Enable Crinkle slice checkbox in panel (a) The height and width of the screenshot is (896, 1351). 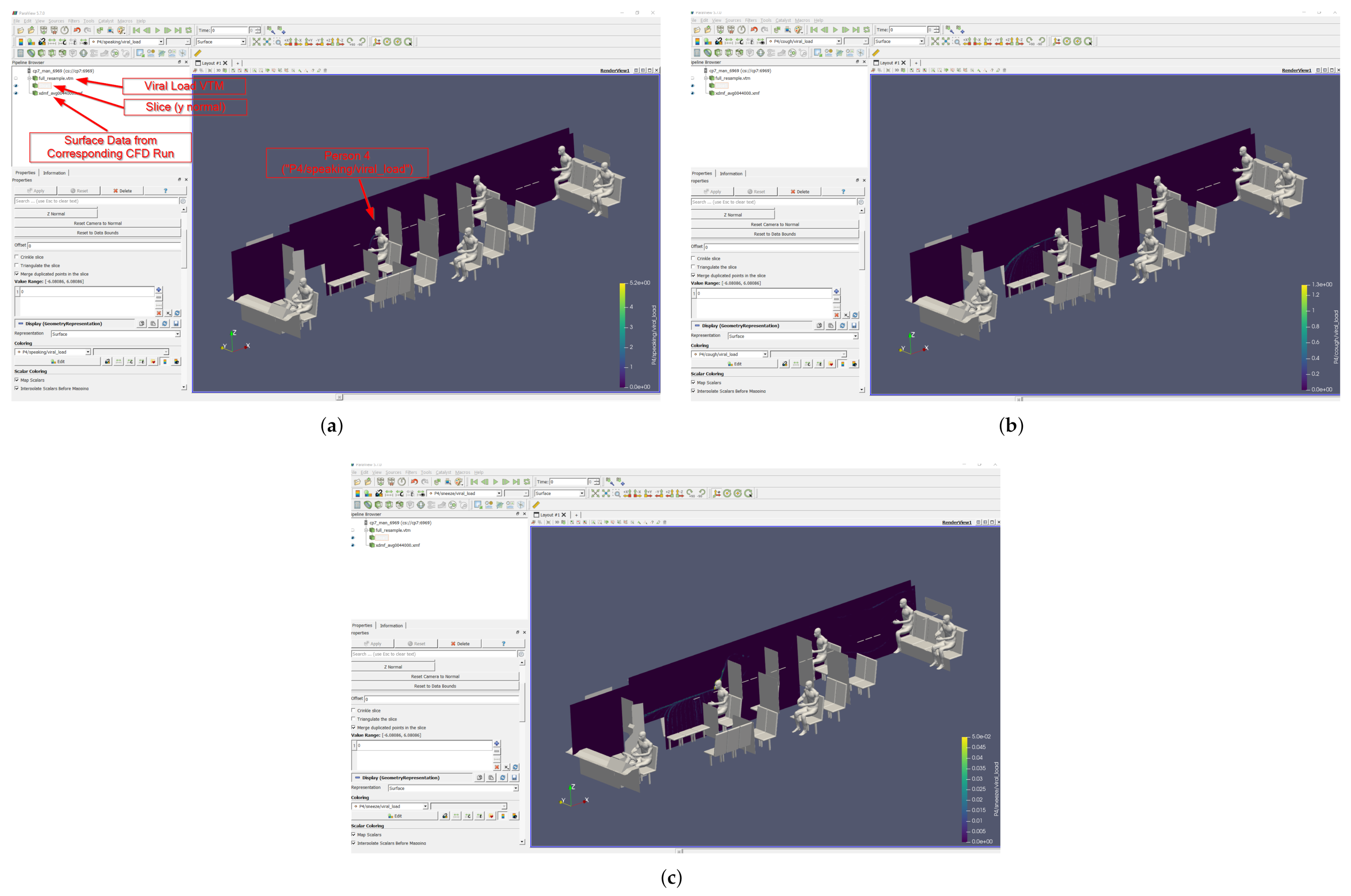pyautogui.click(x=17, y=257)
